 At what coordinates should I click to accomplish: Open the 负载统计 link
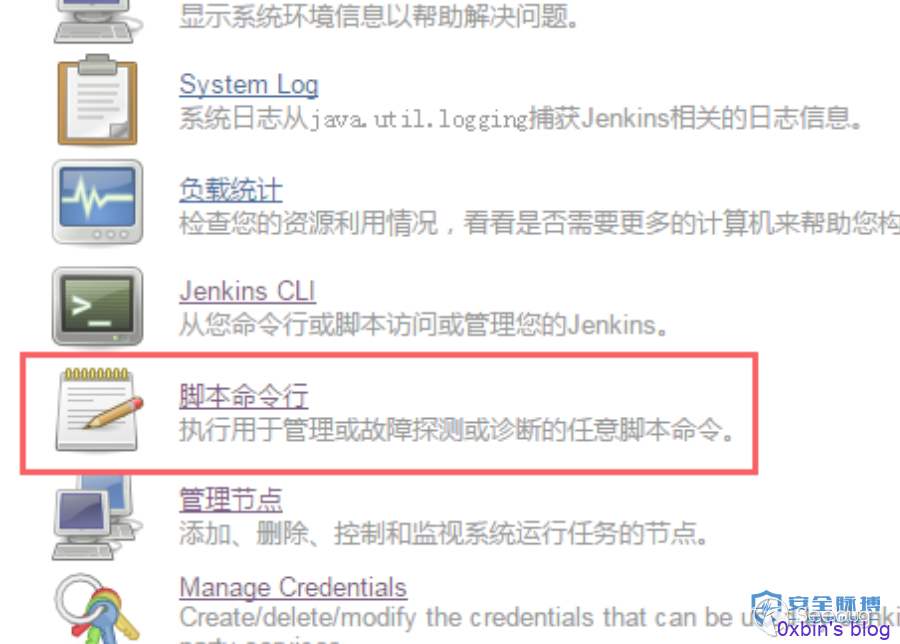[x=230, y=189]
